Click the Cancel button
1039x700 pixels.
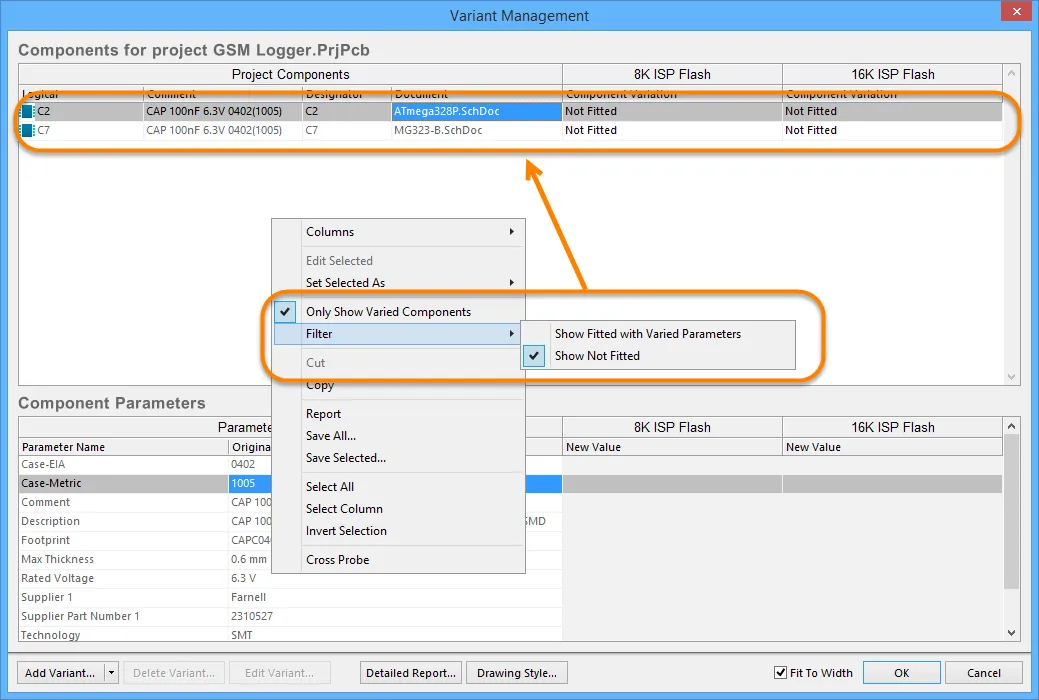[983, 673]
